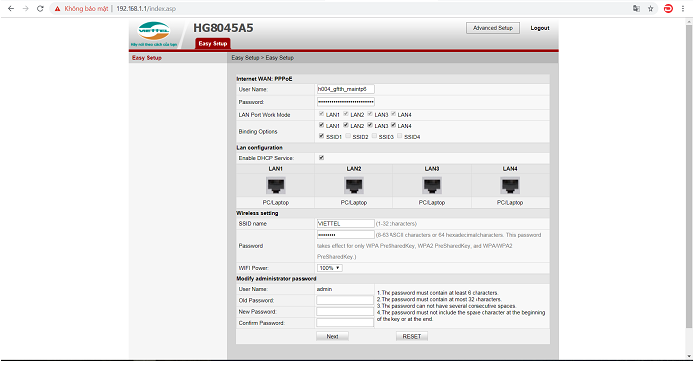
Task: Click the Next button
Action: (x=332, y=336)
